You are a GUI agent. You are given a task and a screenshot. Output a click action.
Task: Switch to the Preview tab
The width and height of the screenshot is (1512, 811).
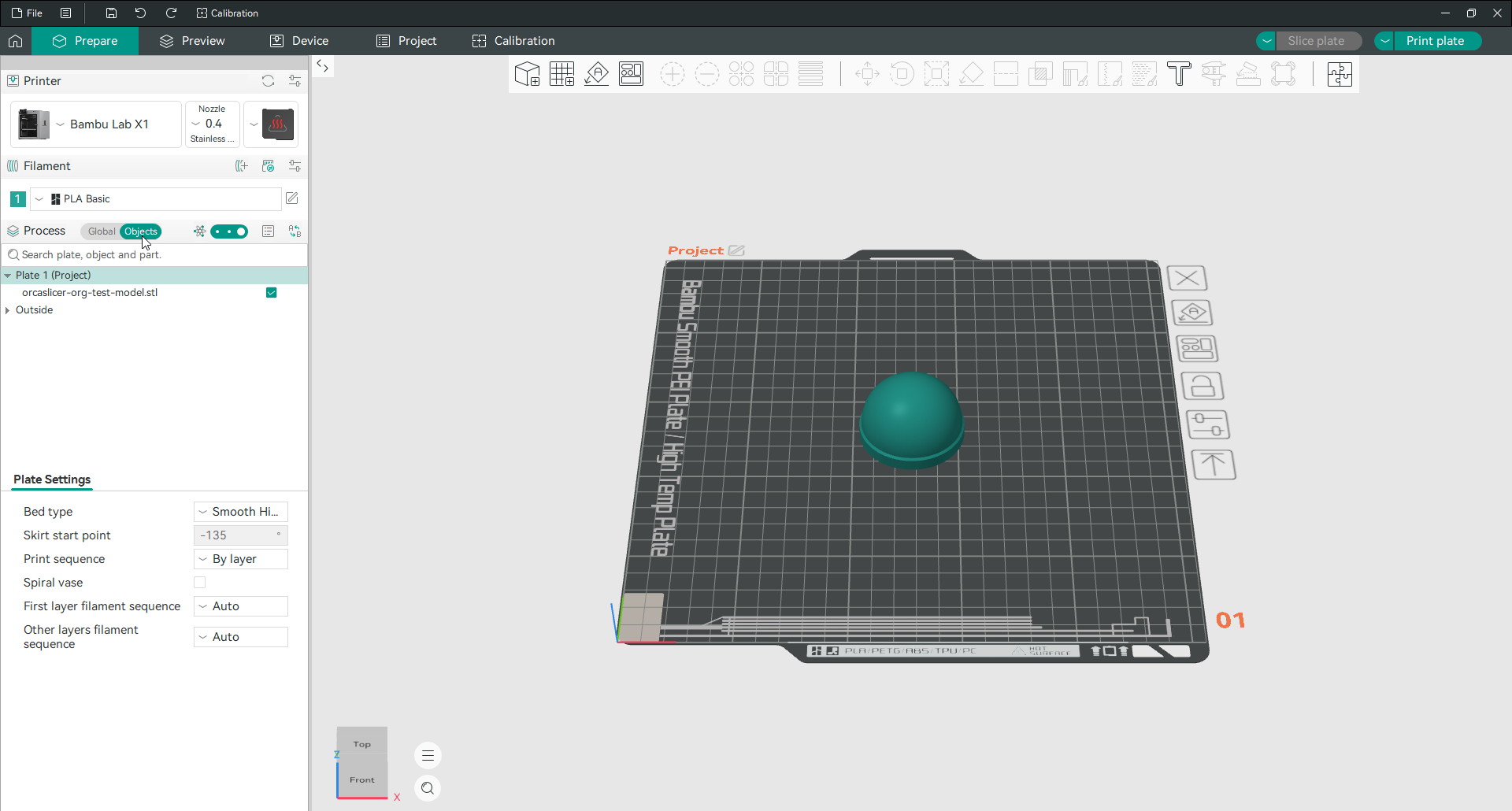(192, 41)
